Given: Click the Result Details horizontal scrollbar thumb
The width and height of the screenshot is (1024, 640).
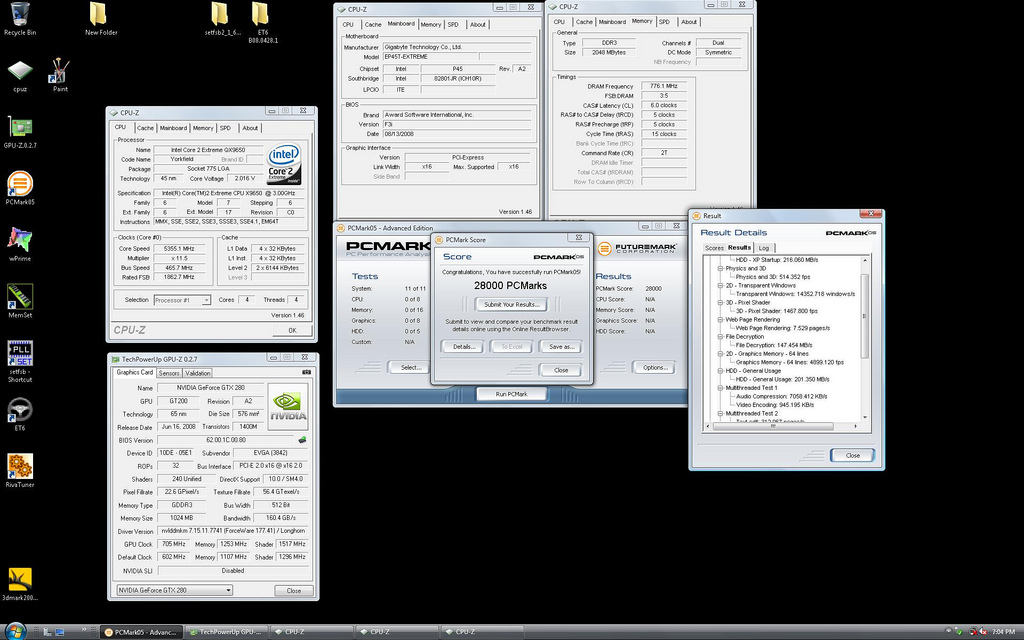Looking at the screenshot, I should tap(773, 426).
